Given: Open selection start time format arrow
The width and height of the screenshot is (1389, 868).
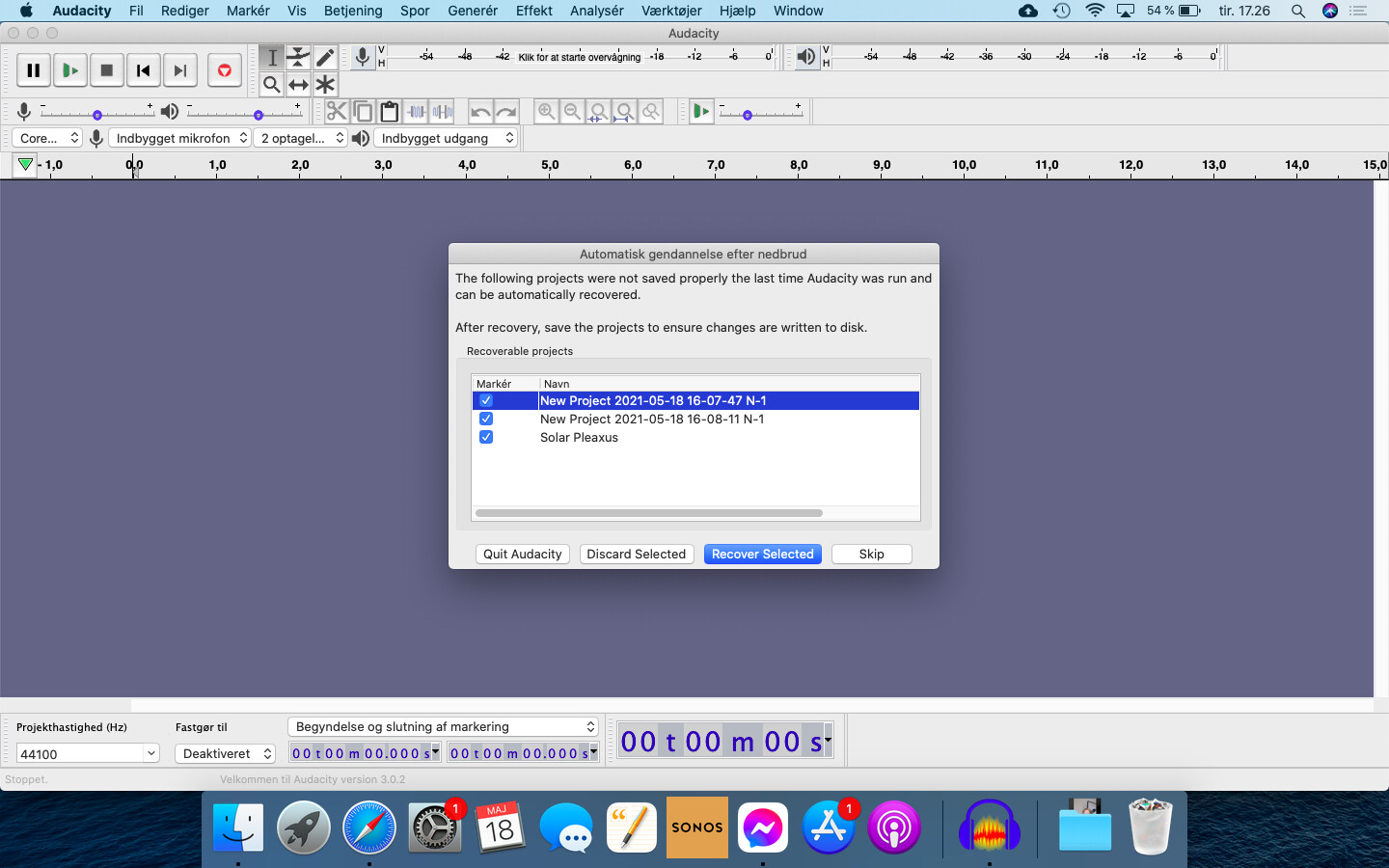Looking at the screenshot, I should 436,751.
